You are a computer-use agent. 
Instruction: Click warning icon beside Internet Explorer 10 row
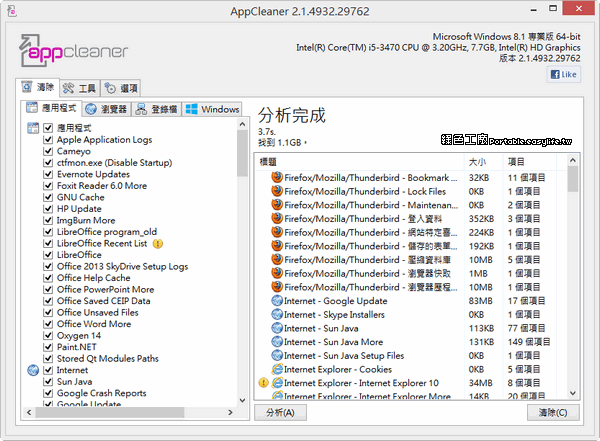click(264, 382)
